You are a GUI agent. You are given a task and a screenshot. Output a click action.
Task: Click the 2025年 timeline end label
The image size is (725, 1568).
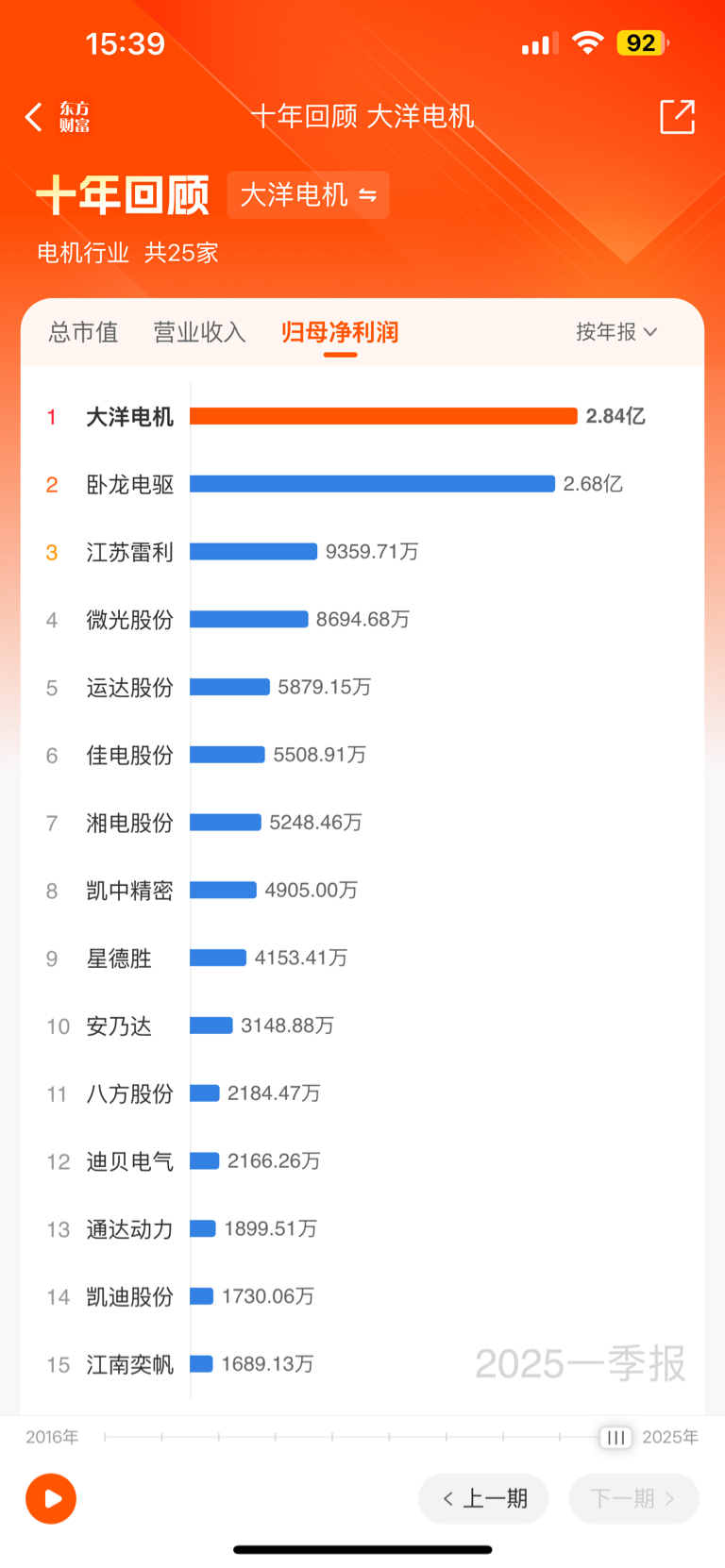click(x=670, y=1437)
